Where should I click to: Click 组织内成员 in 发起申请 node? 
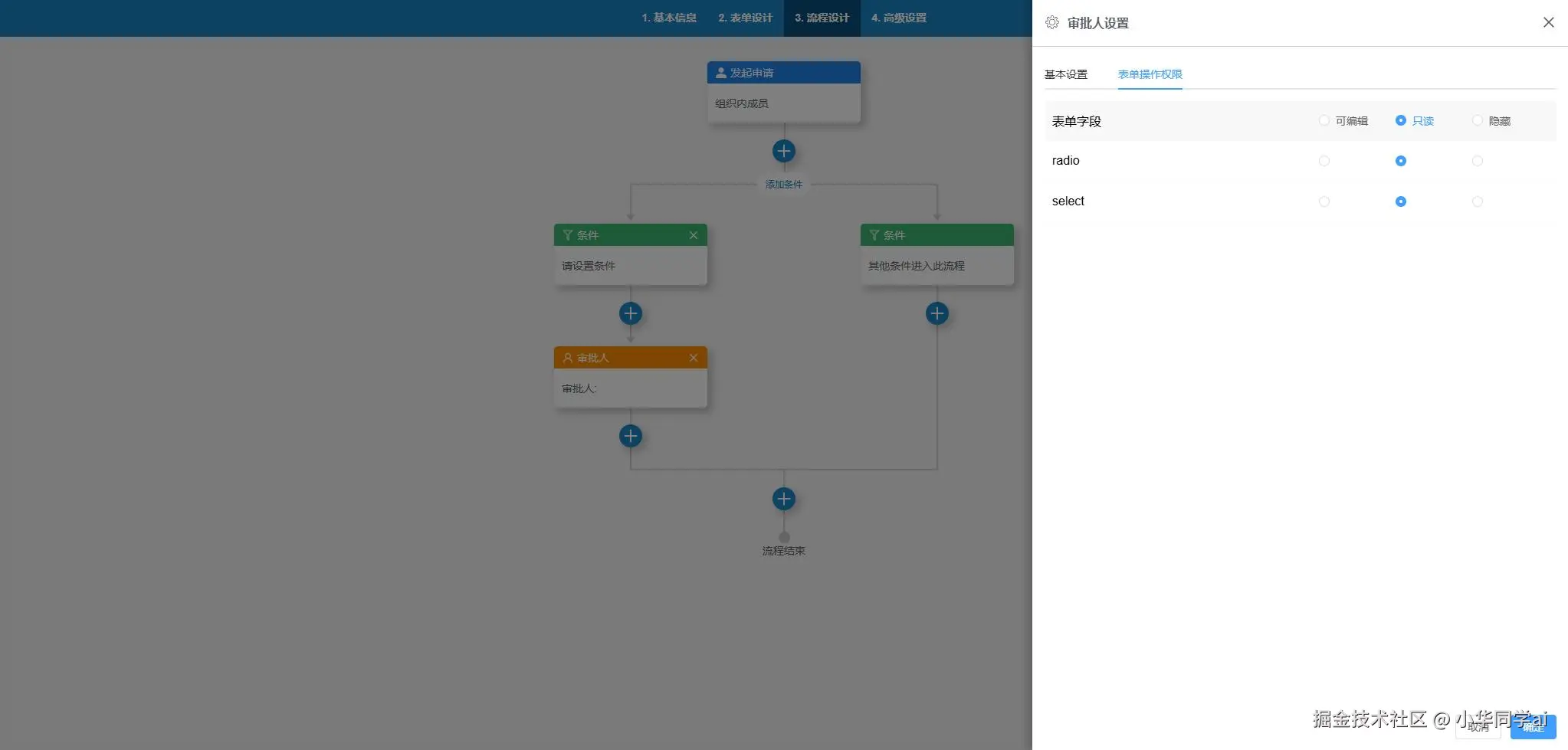(x=741, y=103)
